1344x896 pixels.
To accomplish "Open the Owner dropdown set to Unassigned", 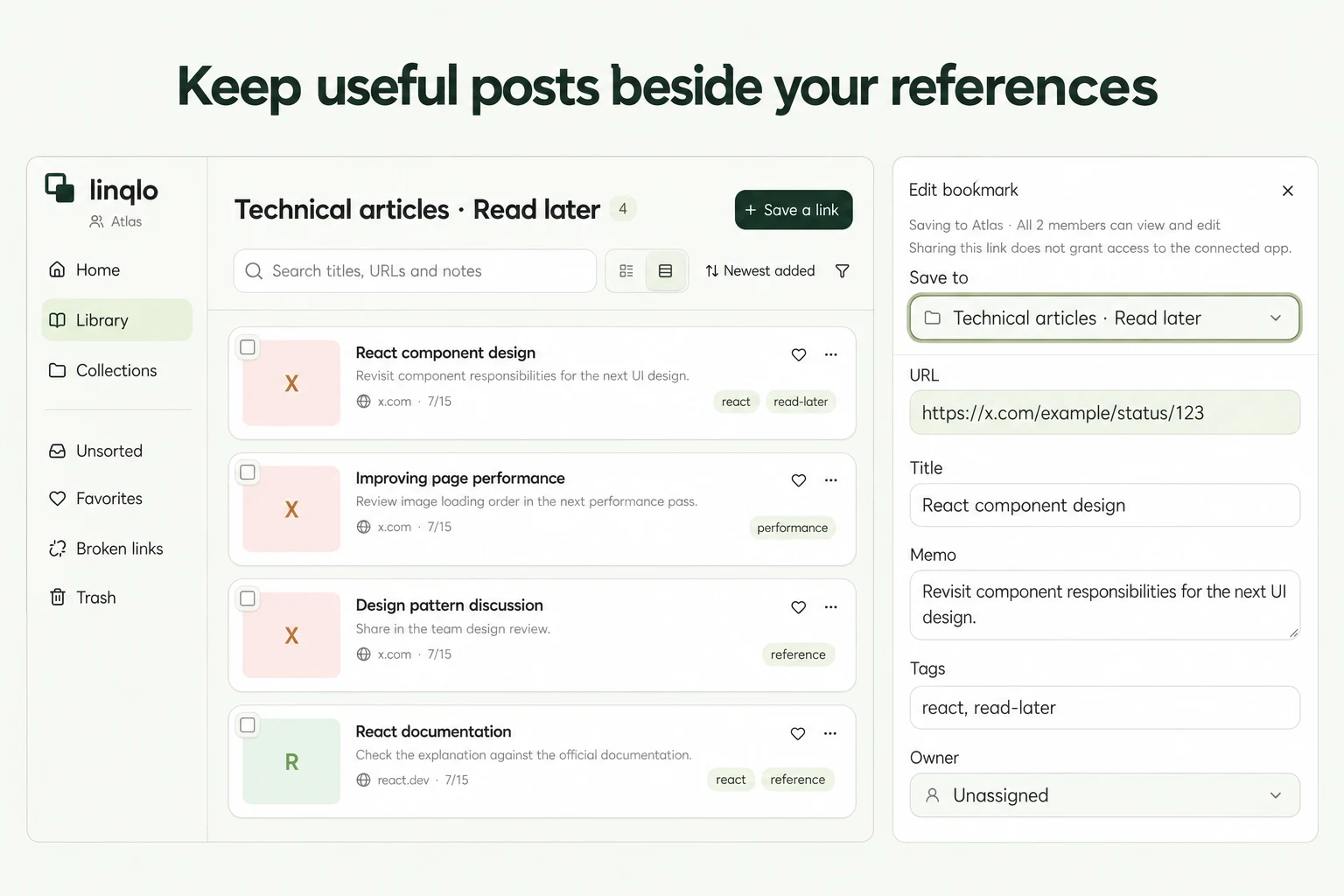I will point(1104,795).
